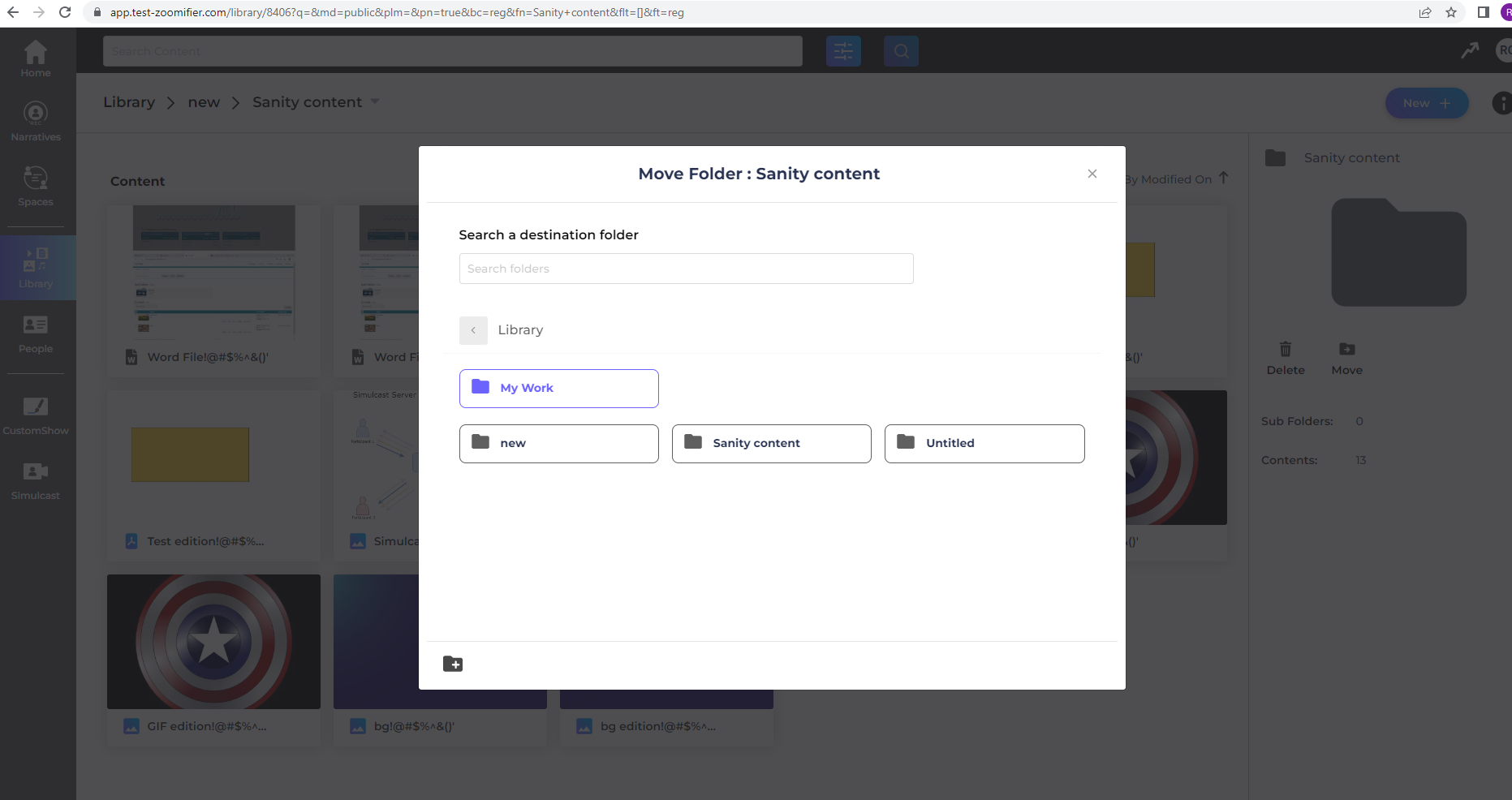
Task: Open the People section
Action: 36,334
